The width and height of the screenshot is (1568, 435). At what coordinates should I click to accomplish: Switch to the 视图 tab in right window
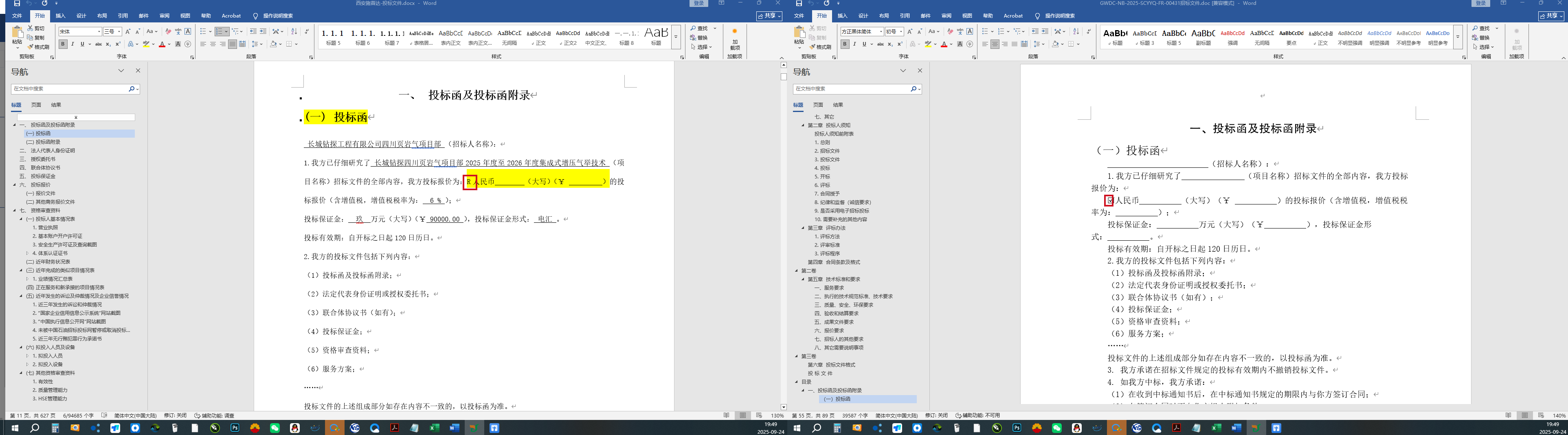coord(967,16)
